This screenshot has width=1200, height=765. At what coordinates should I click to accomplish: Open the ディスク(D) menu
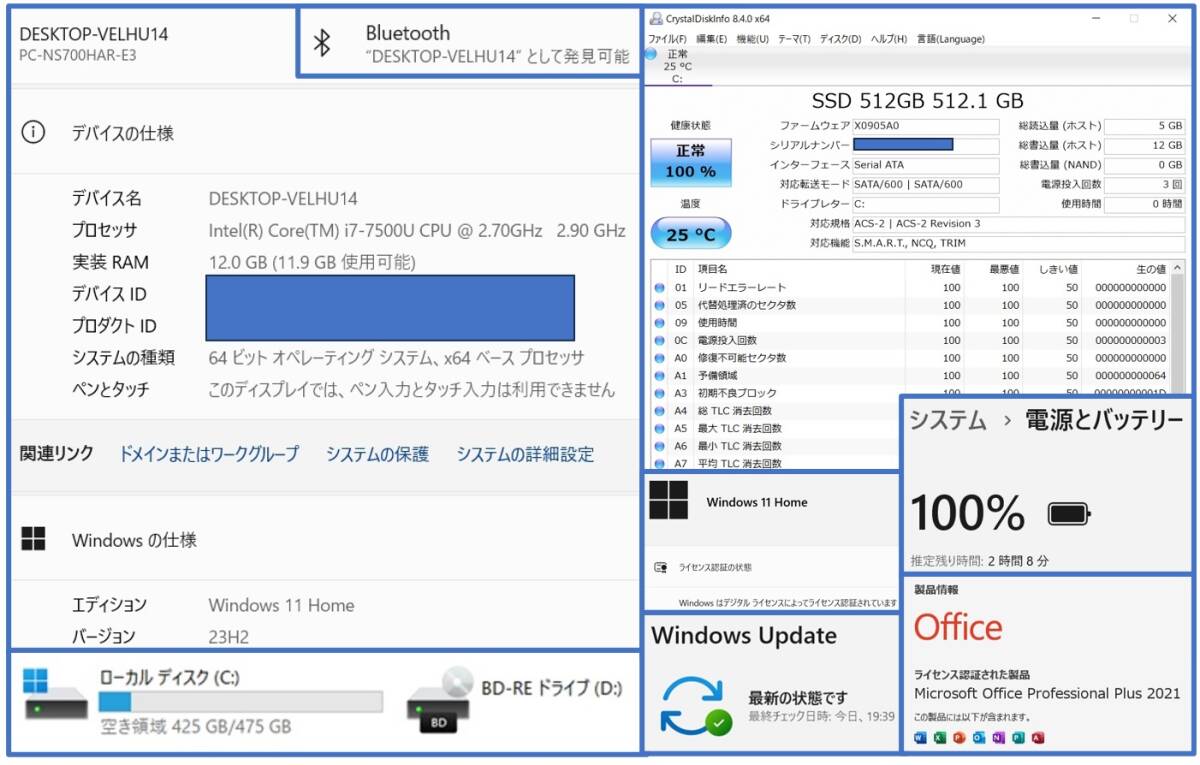pos(840,39)
